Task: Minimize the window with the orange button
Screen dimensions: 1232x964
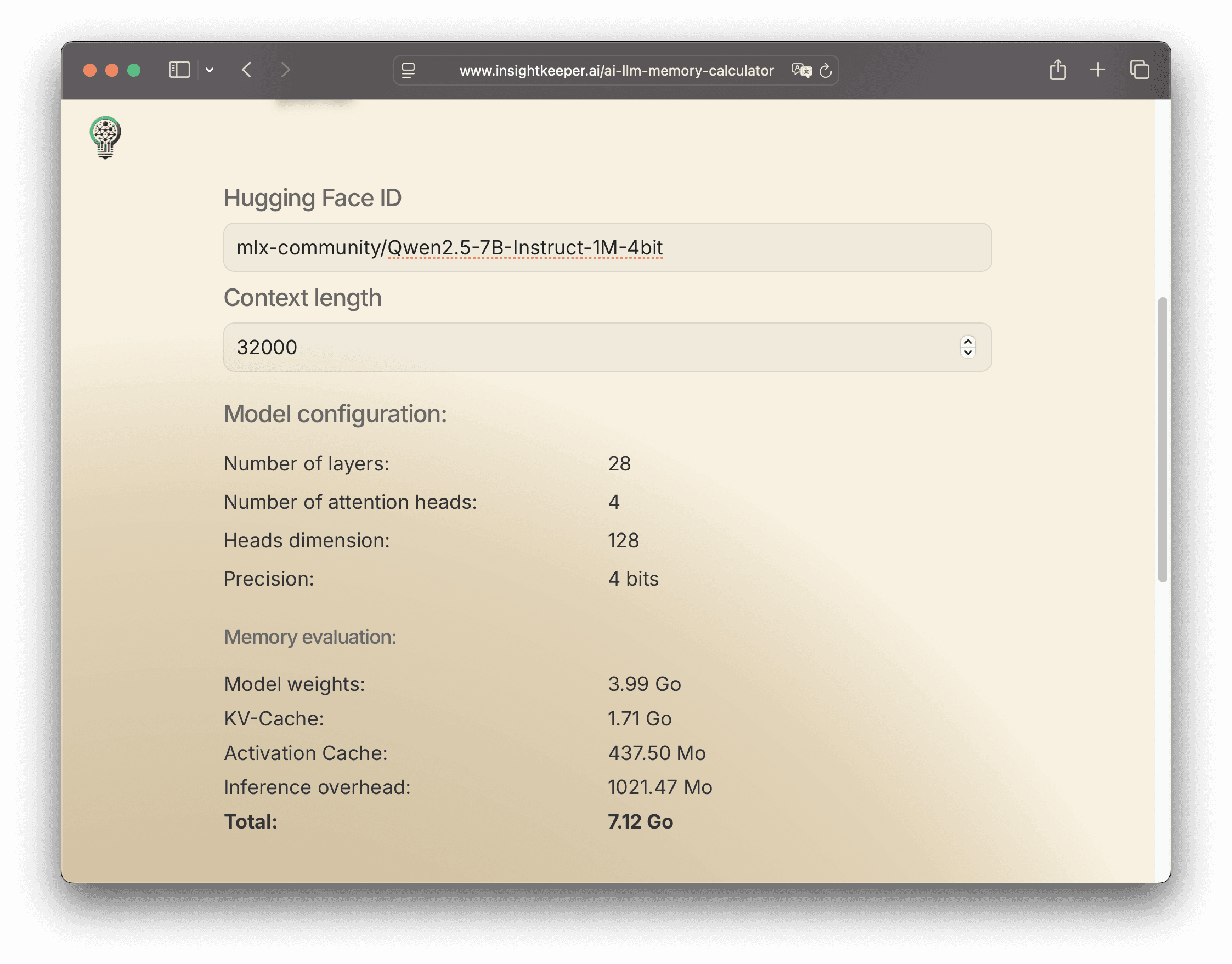Action: [x=112, y=70]
